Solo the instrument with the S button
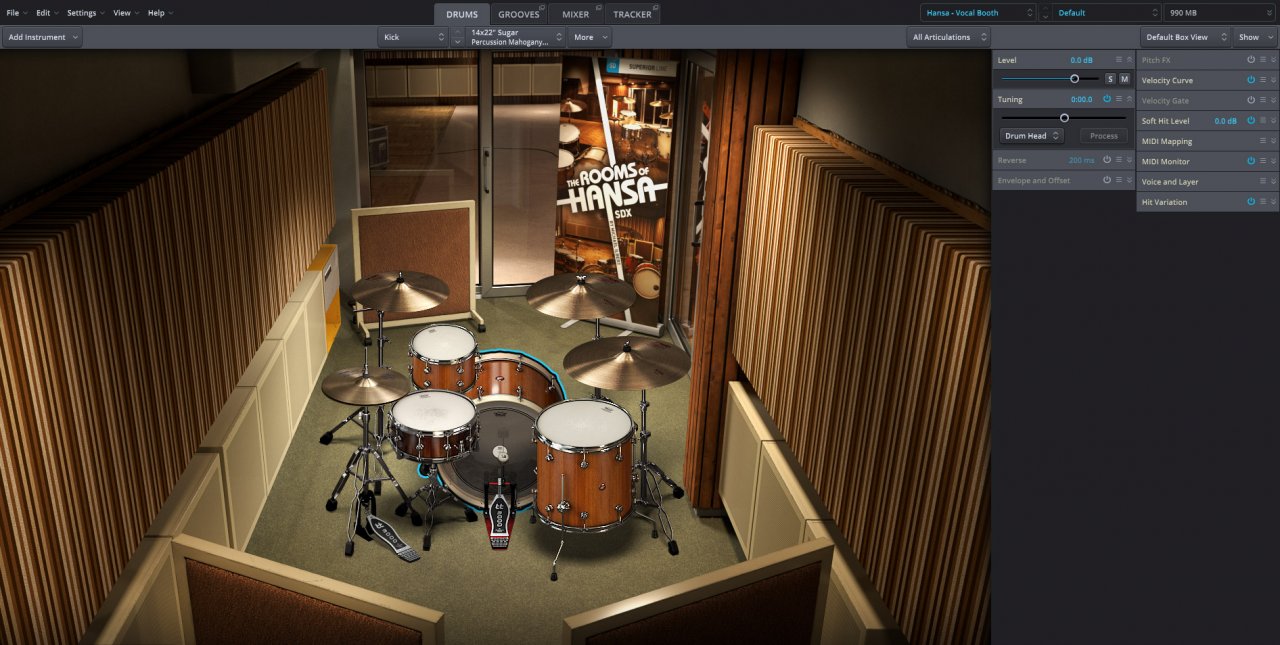Image resolution: width=1280 pixels, height=645 pixels. coord(1110,78)
